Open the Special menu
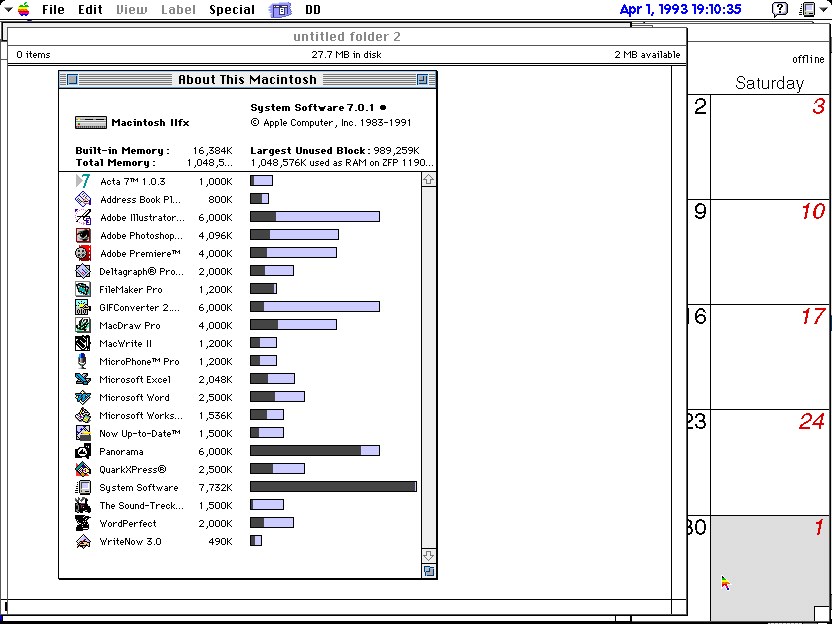The width and height of the screenshot is (832, 624). pyautogui.click(x=232, y=10)
